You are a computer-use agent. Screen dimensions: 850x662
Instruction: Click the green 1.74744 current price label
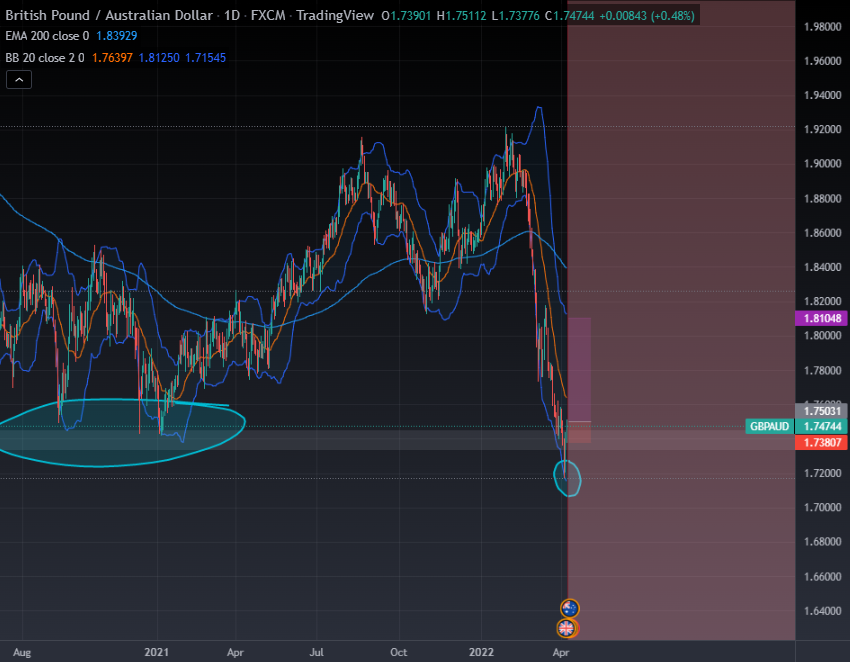tap(822, 426)
